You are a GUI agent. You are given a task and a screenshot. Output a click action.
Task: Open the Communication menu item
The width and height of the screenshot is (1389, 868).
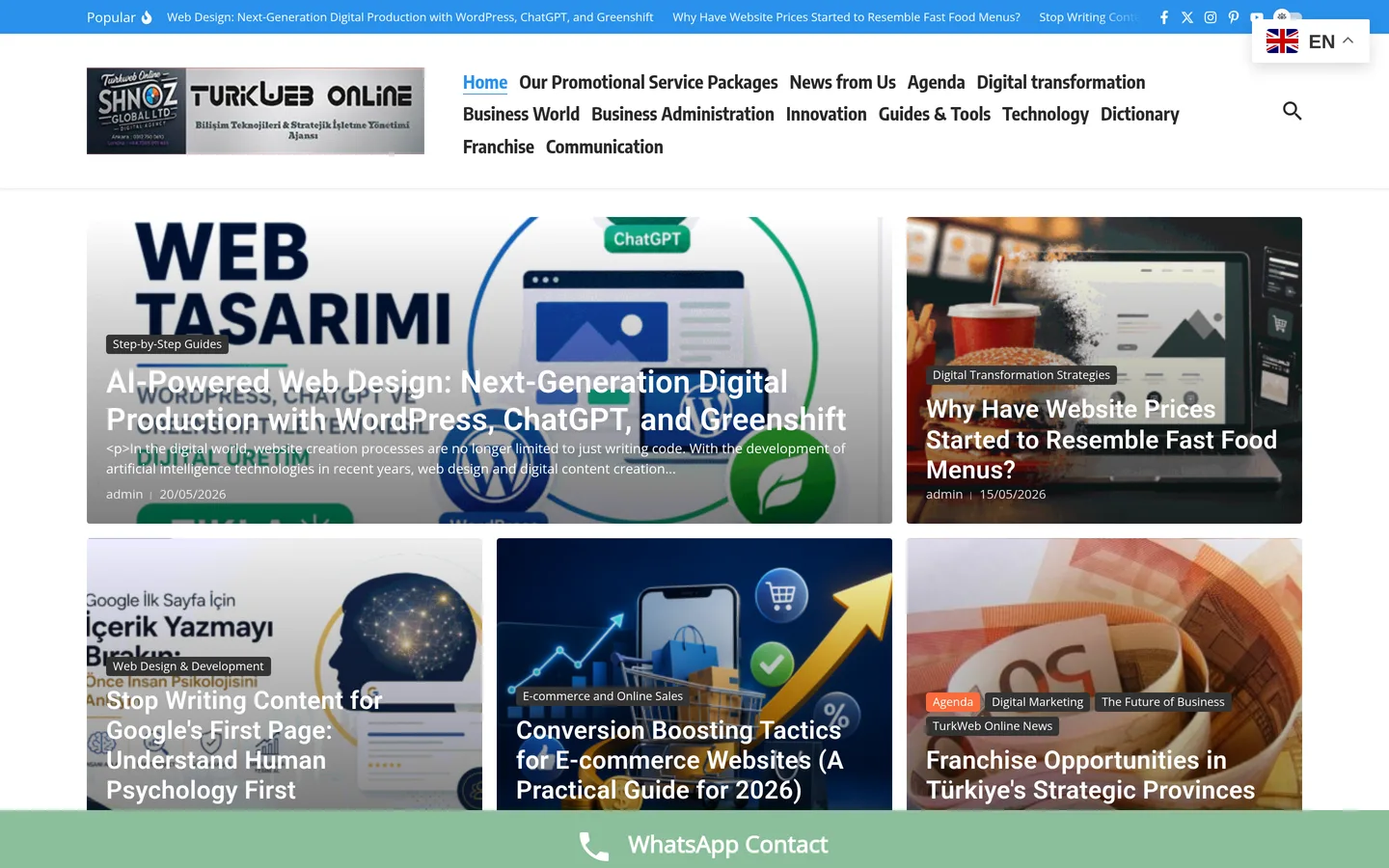pos(605,147)
